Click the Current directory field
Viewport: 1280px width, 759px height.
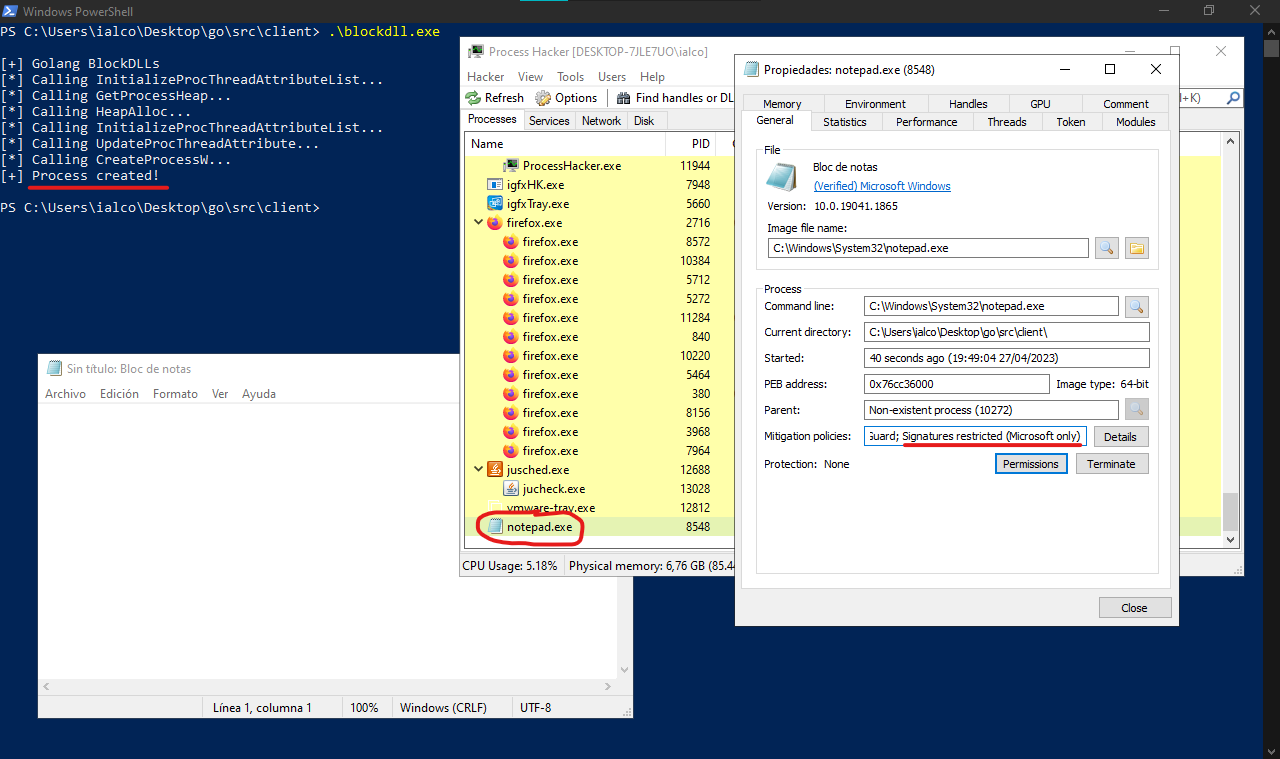1006,332
